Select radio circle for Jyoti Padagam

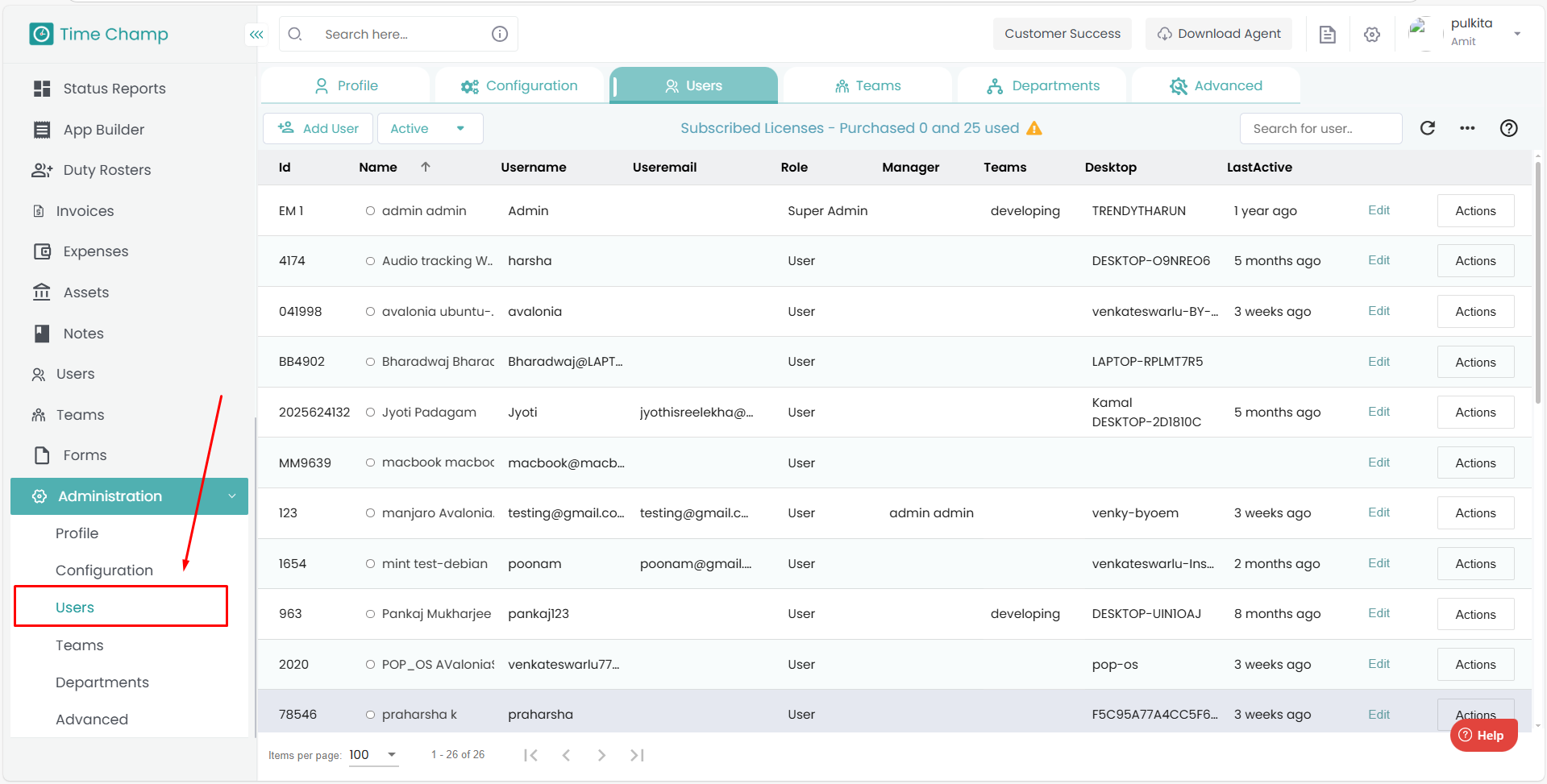tap(370, 413)
